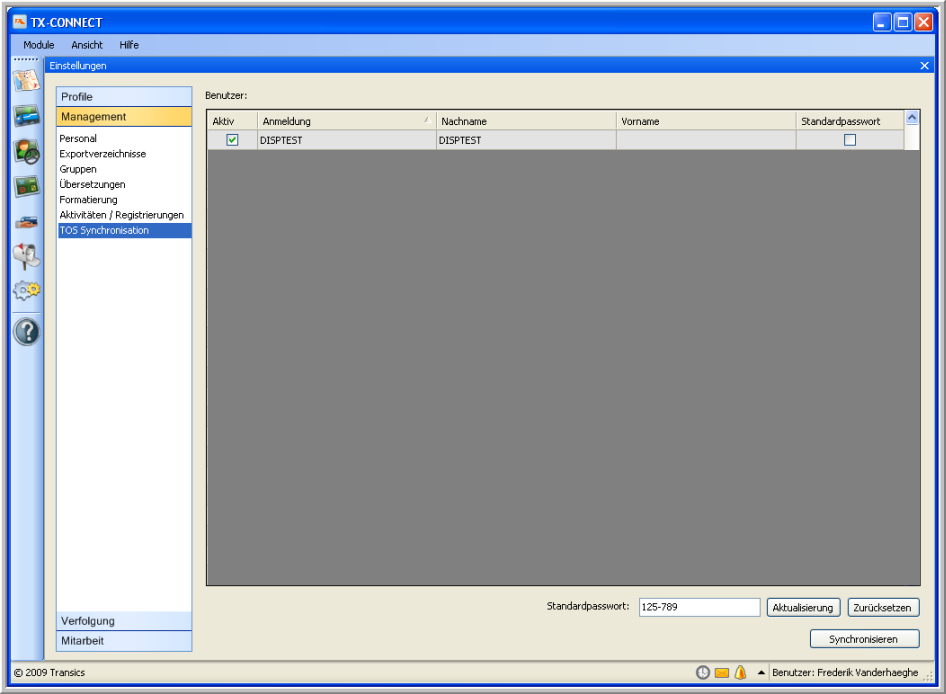Open the mailbox messages icon in sidebar
Viewport: 946px width, 694px height.
click(27, 256)
